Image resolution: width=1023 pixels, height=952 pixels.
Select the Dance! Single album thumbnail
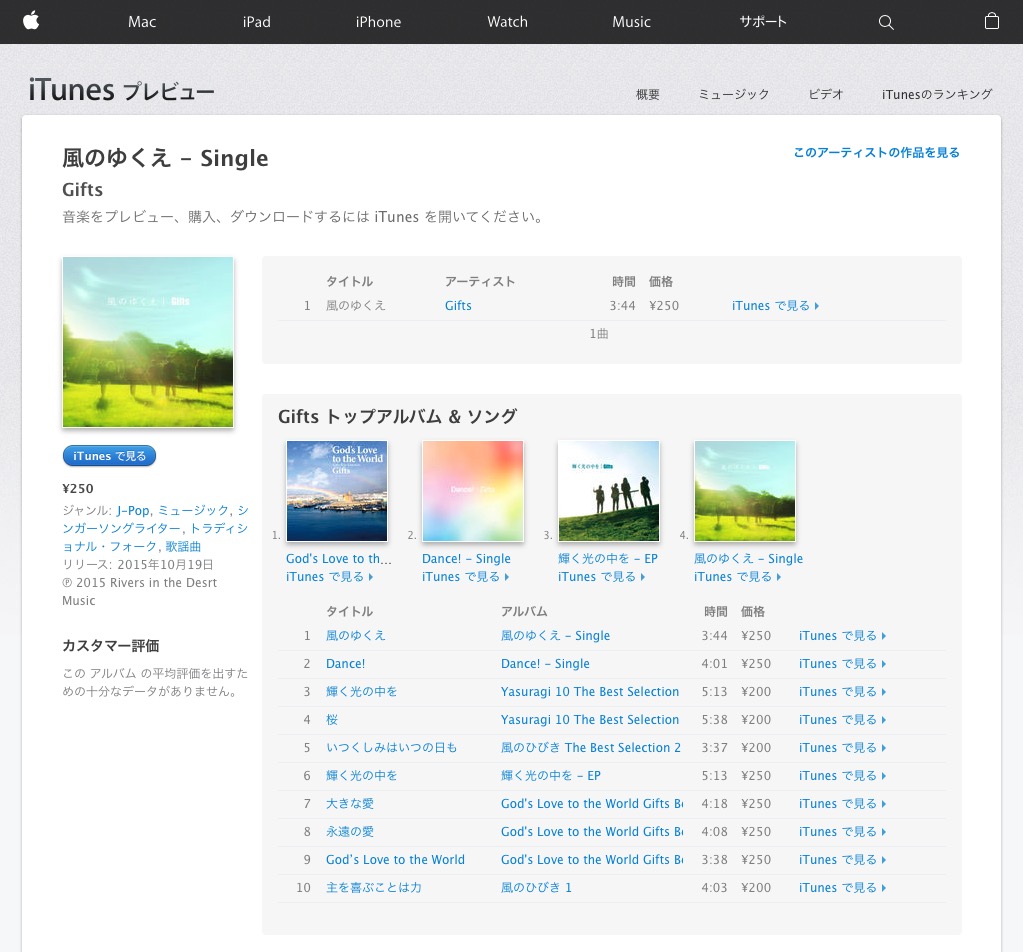click(x=473, y=491)
